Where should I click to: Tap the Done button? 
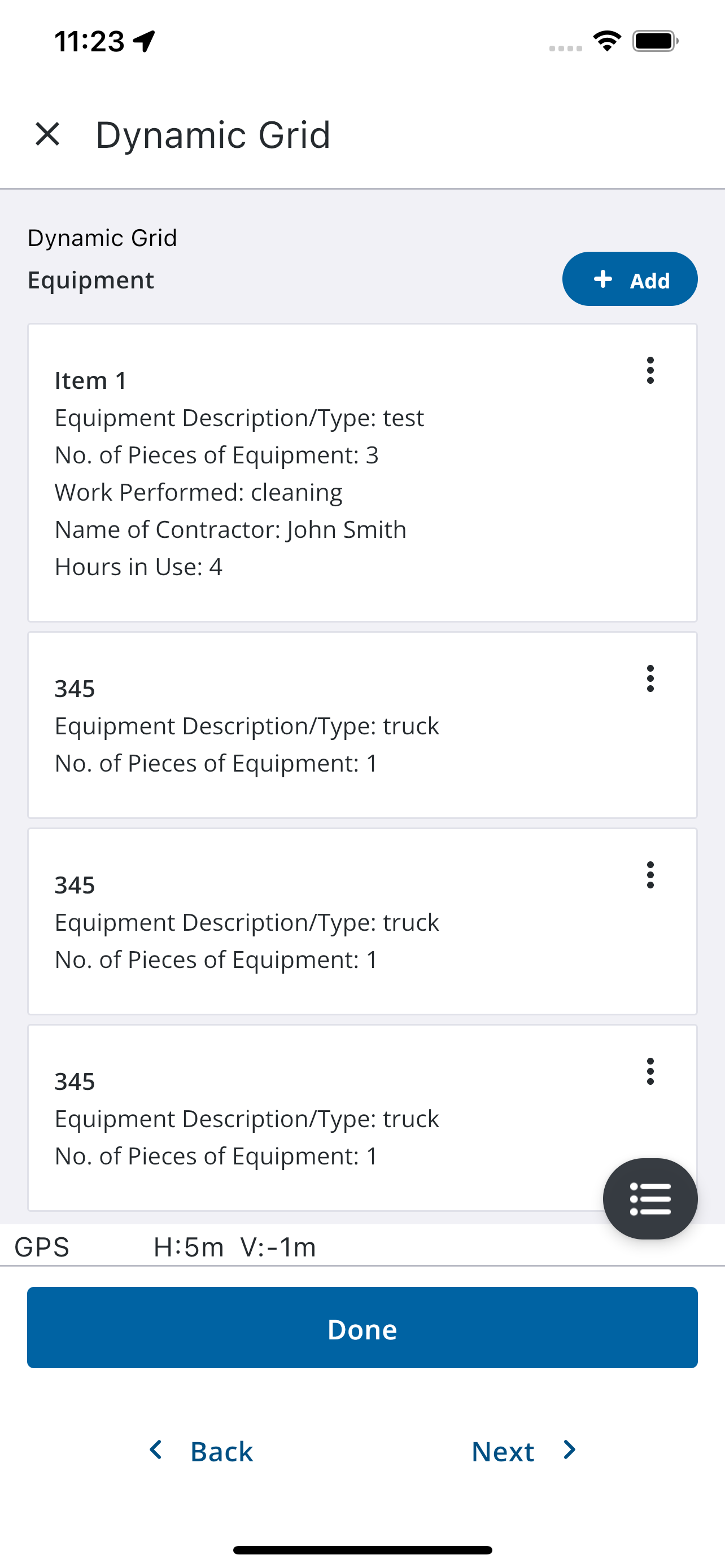pos(362,1328)
